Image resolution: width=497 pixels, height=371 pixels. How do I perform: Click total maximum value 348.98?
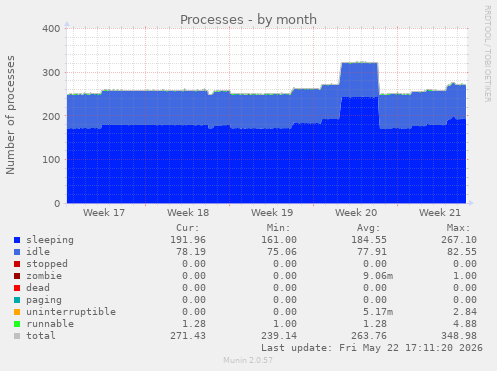click(x=459, y=336)
